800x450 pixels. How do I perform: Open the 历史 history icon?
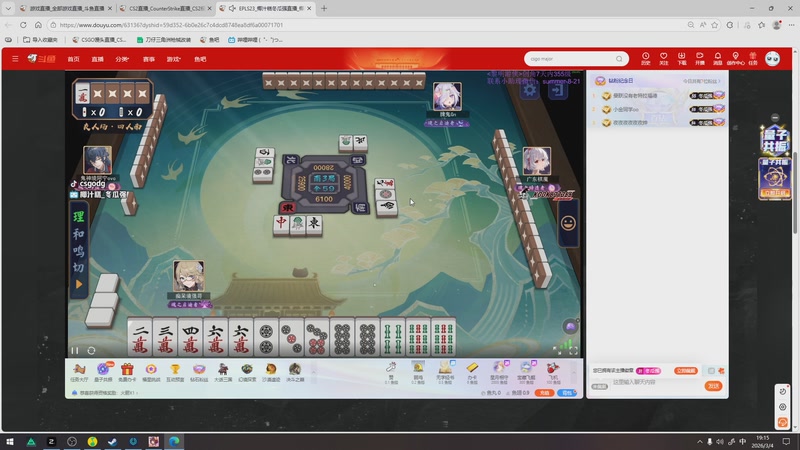[645, 59]
